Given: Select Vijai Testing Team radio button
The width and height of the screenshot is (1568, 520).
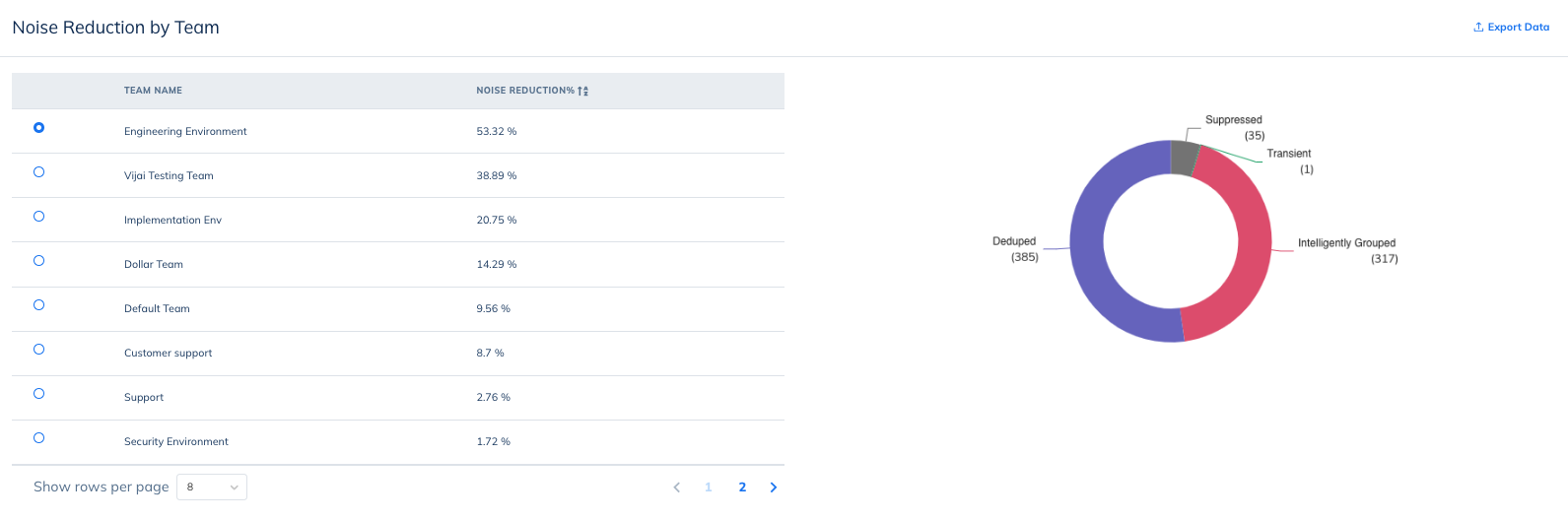Looking at the screenshot, I should click(x=39, y=172).
